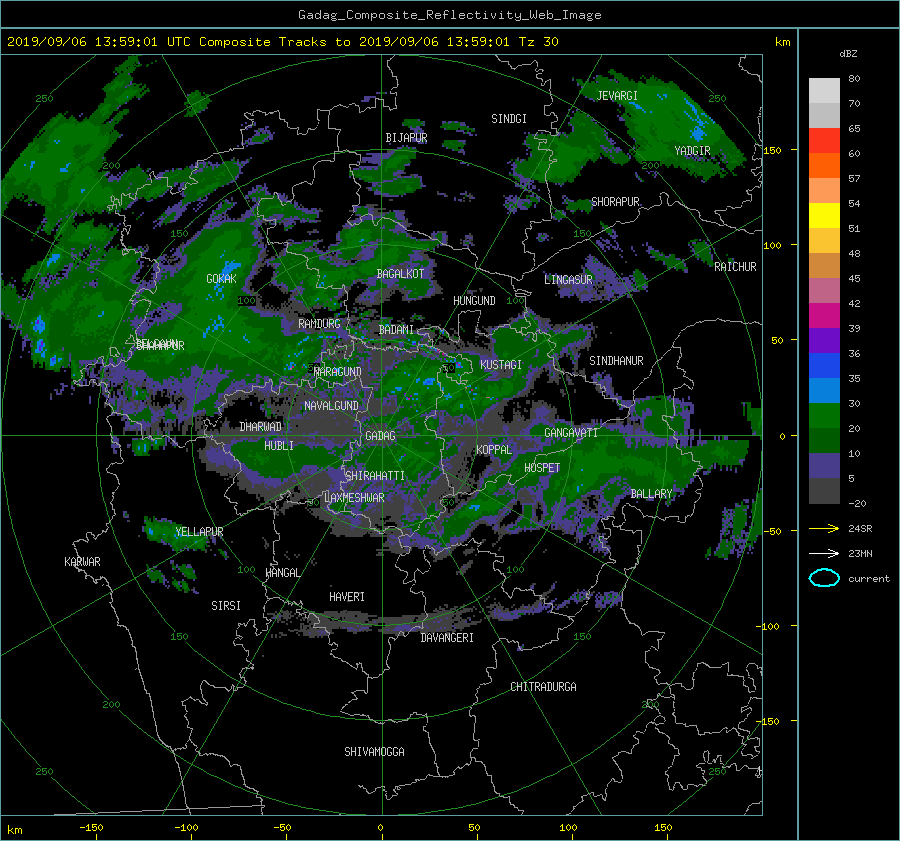Click the CHITRADURGA city label
This screenshot has height=841, width=900.
pyautogui.click(x=543, y=687)
